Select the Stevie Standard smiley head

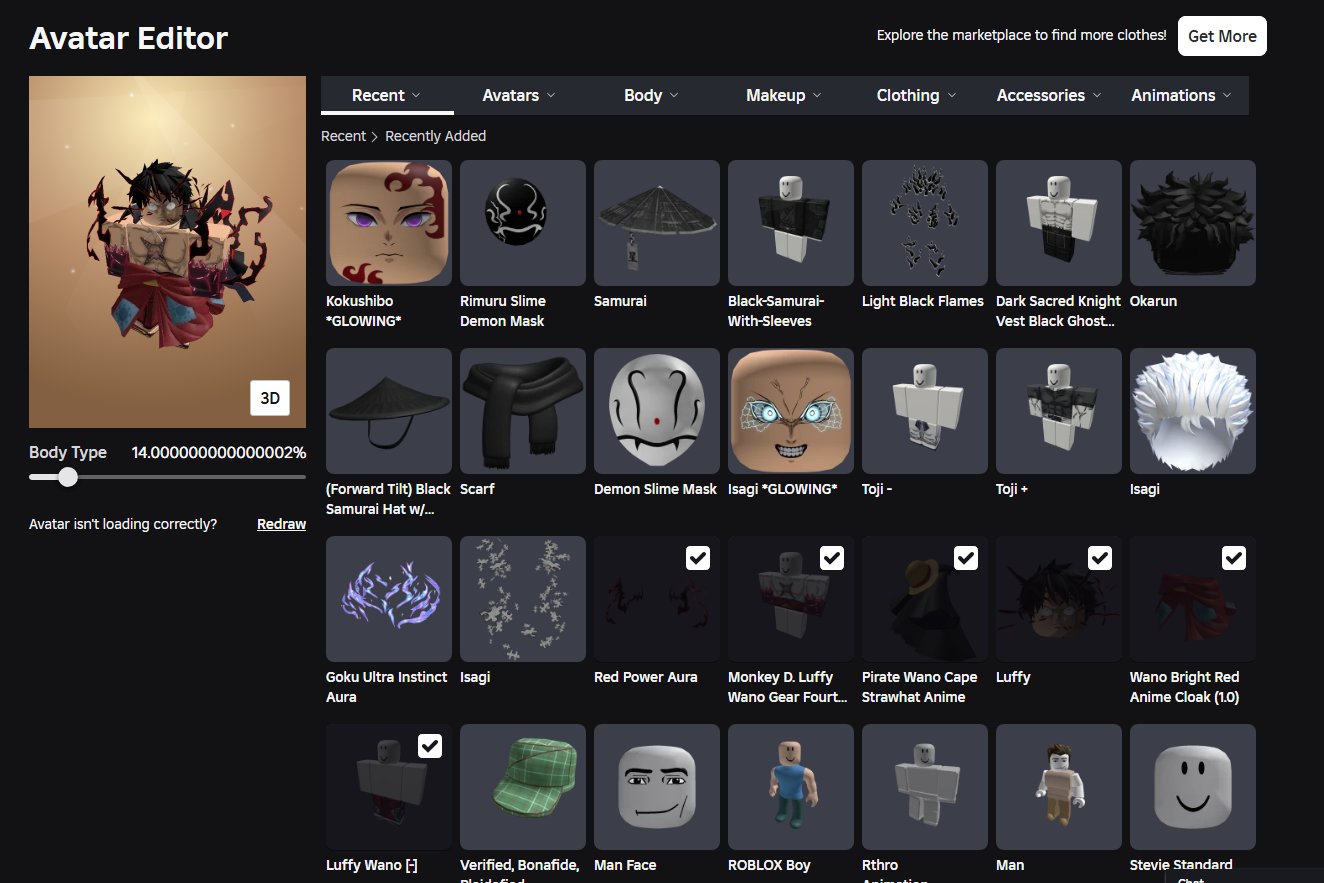(1193, 787)
